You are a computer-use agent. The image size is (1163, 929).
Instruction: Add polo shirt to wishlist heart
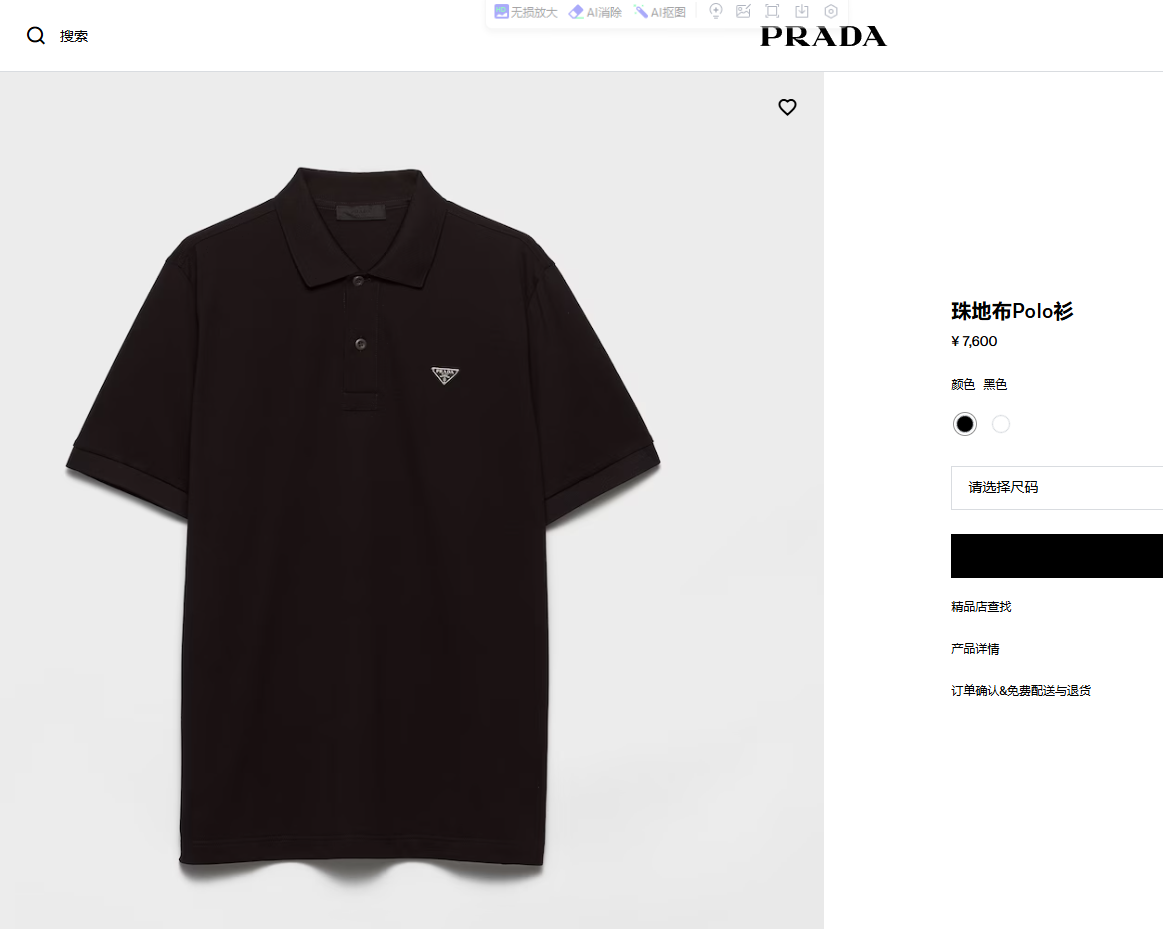tap(787, 107)
